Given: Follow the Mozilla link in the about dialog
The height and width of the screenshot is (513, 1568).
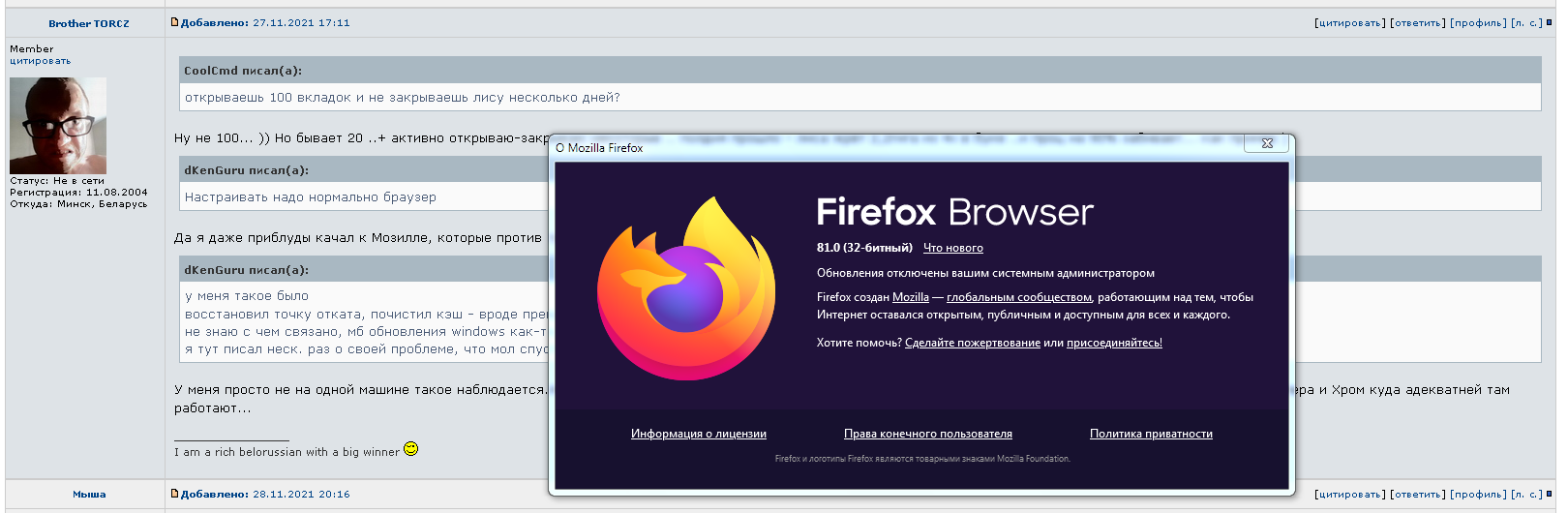Looking at the screenshot, I should click(x=911, y=297).
